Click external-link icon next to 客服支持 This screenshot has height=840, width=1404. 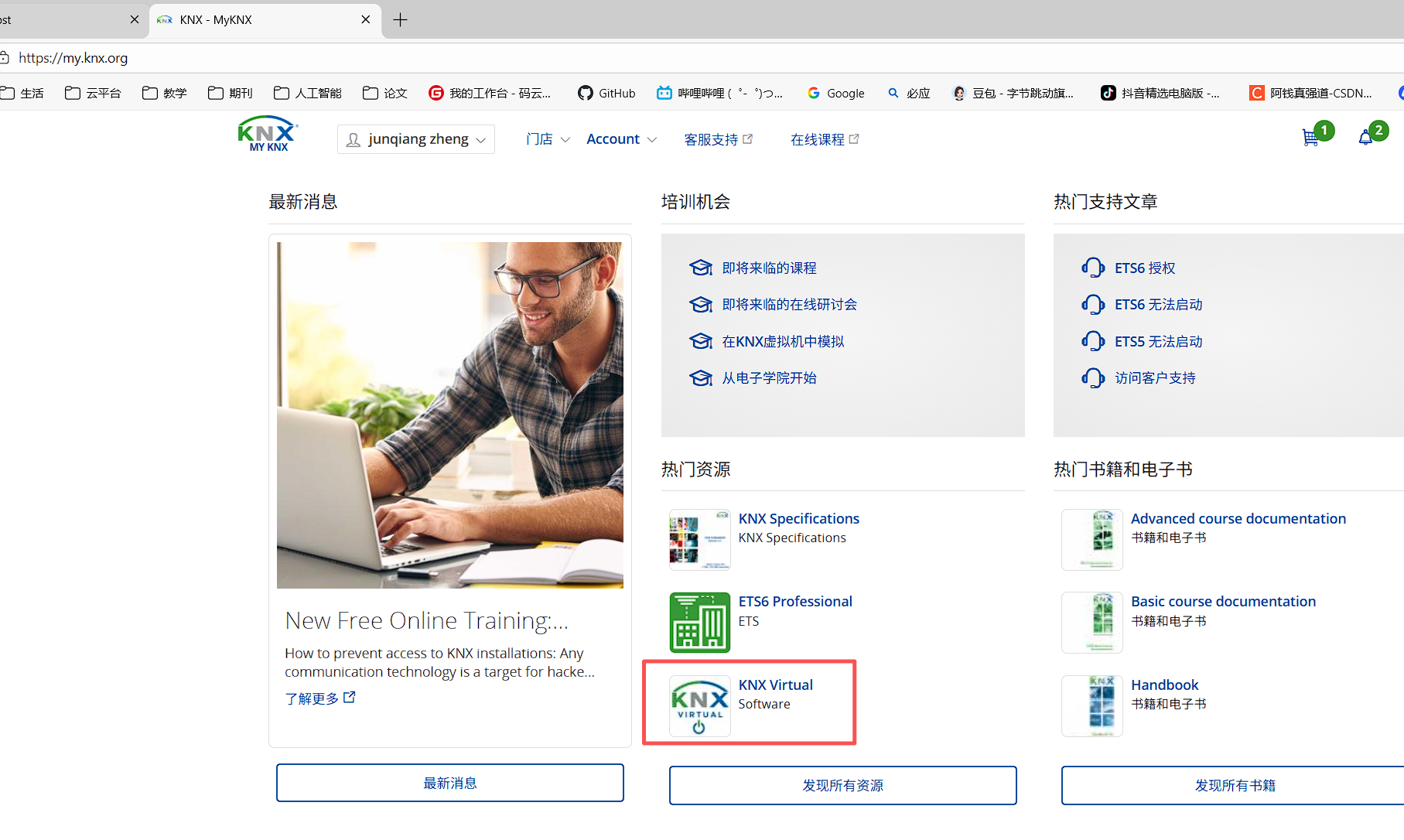coord(747,139)
